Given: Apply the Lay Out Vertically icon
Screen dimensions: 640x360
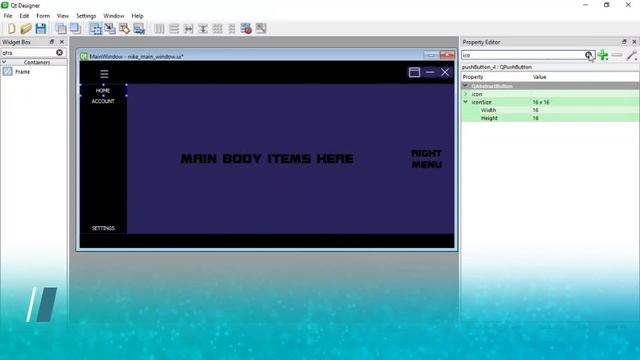Looking at the screenshot, I should click(x=174, y=29).
